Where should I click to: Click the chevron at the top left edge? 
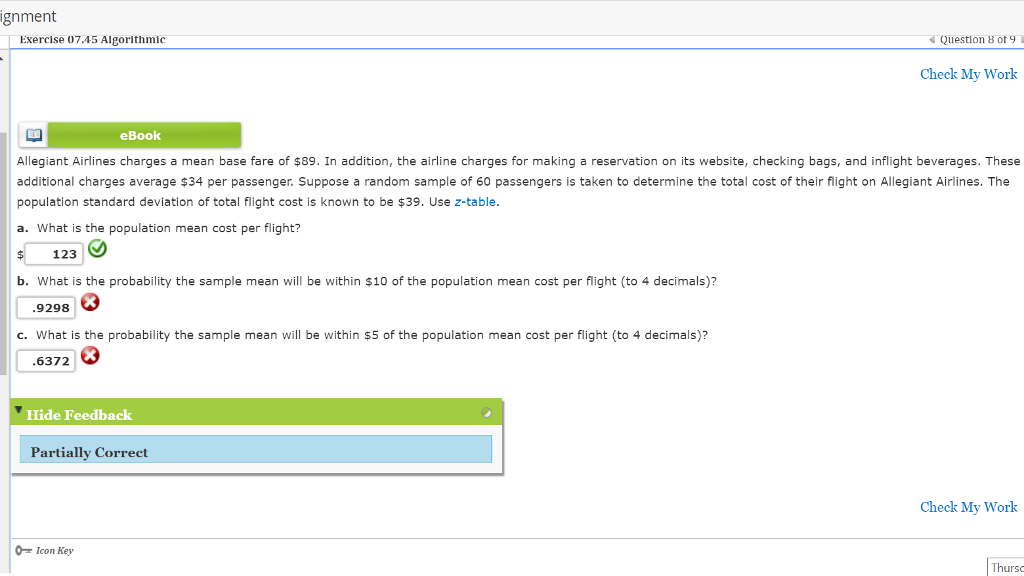3,57
